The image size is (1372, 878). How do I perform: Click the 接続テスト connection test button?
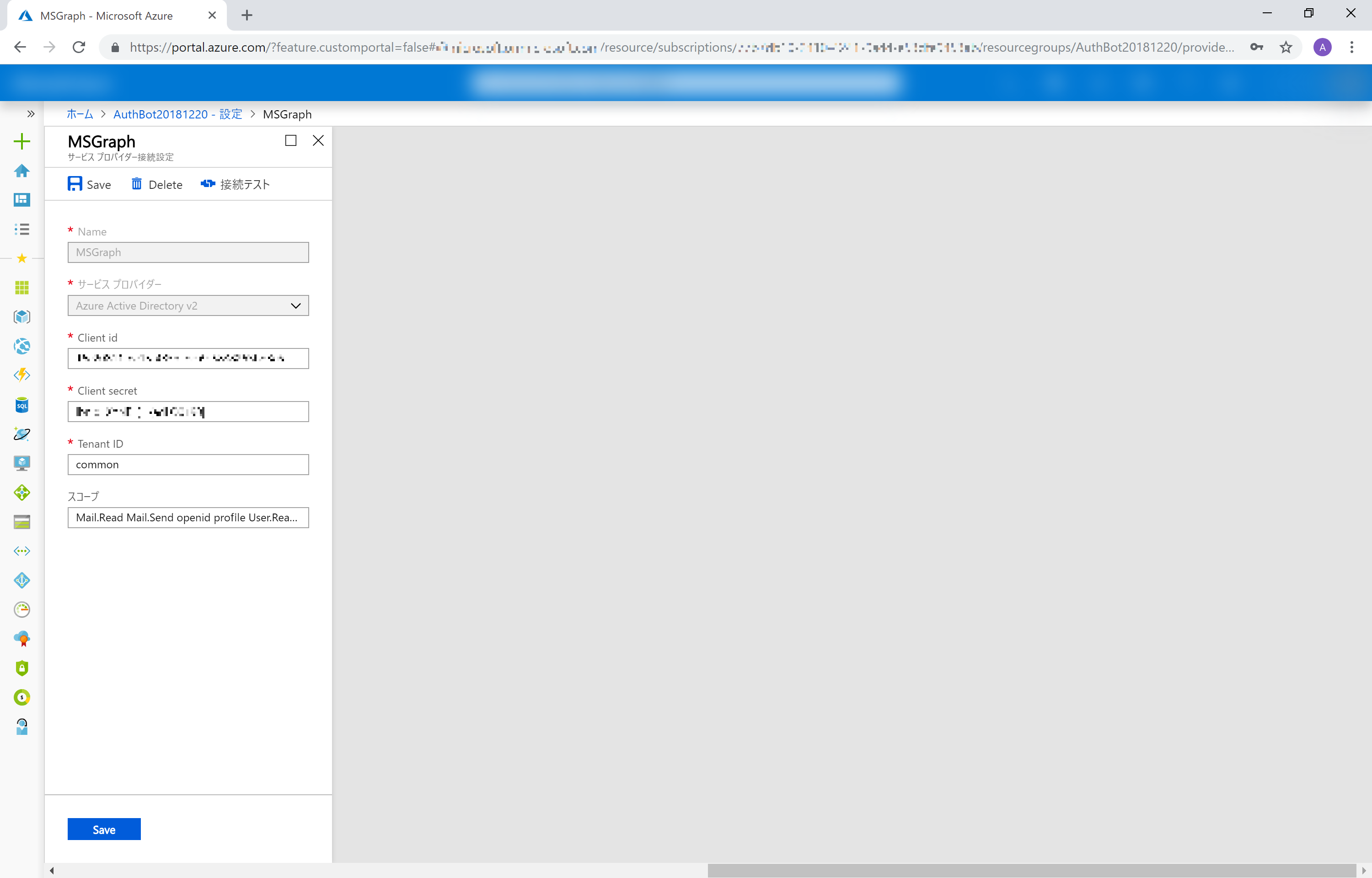[235, 184]
